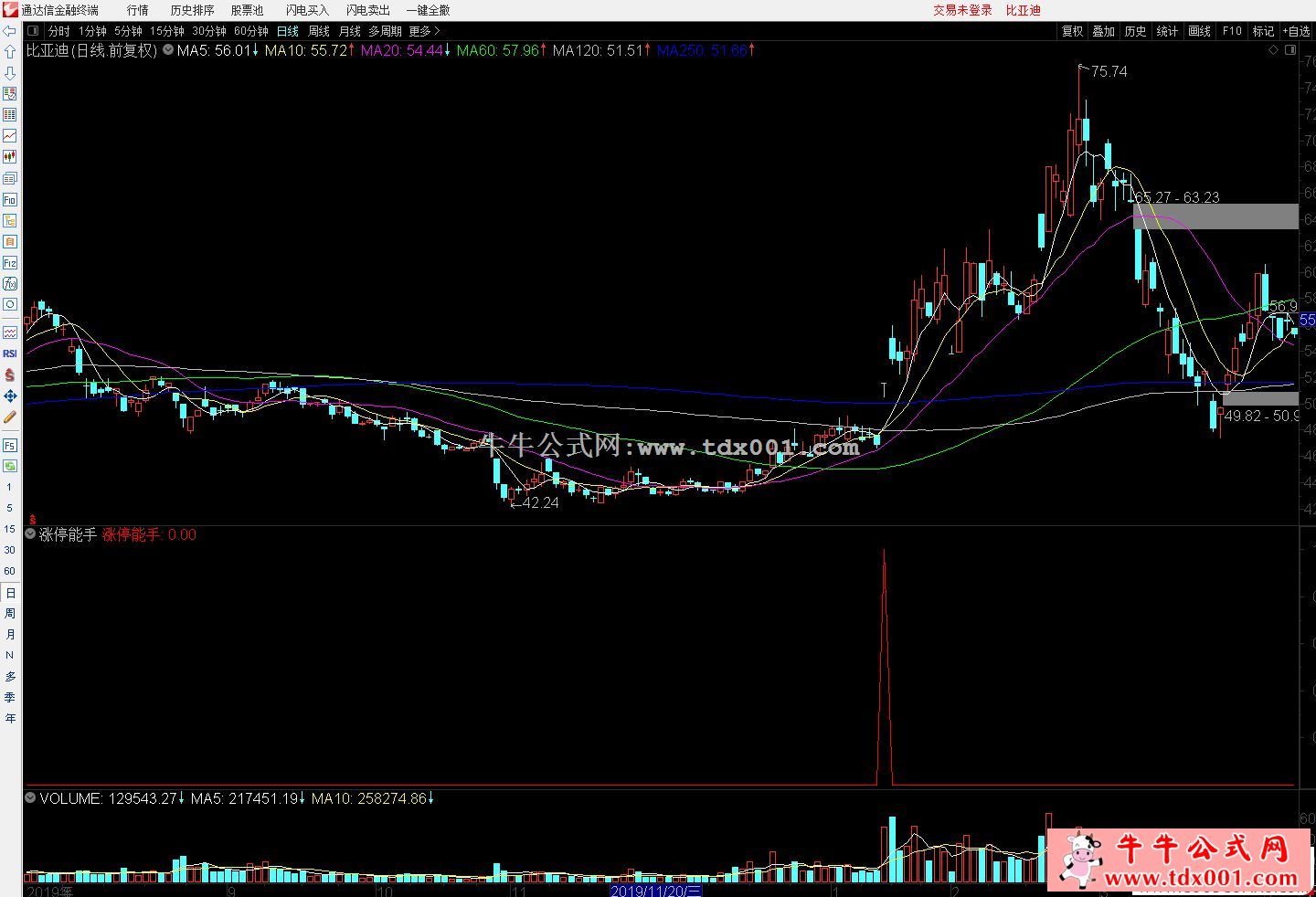
Task: Click the diamond icon at chart top right
Action: 1274,50
